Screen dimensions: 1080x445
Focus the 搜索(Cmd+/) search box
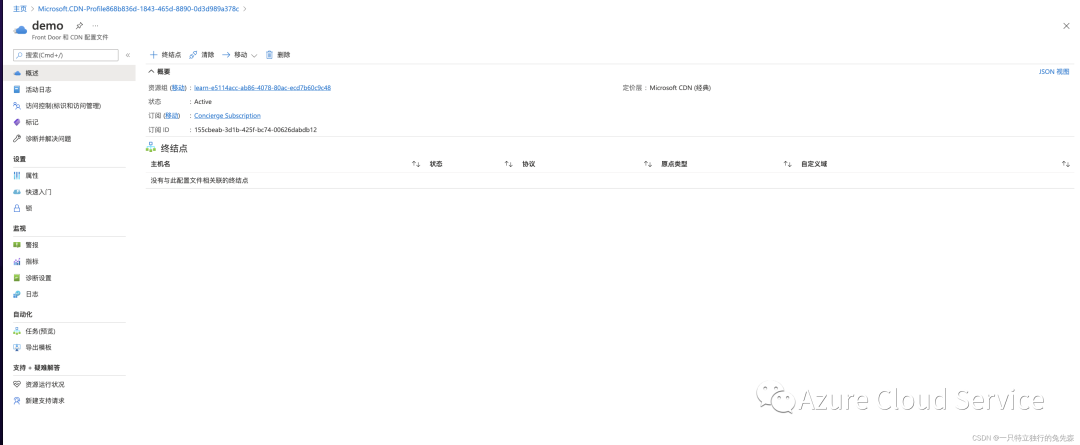pyautogui.click(x=65, y=55)
